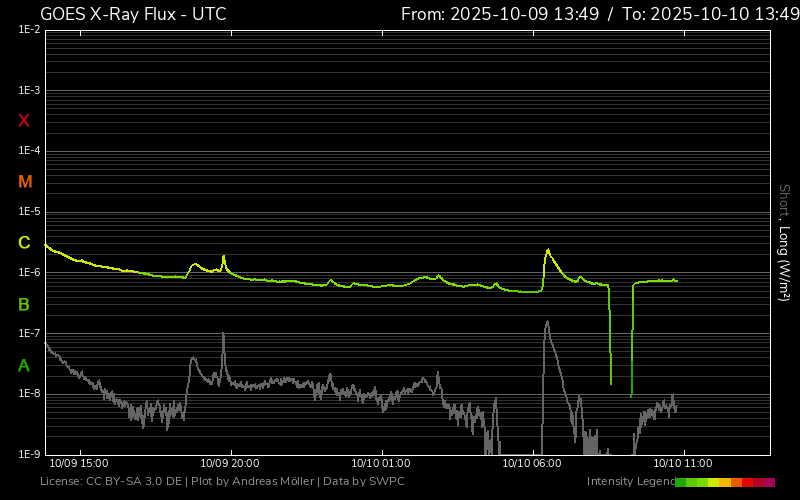This screenshot has height=500, width=800.
Task: Click the red X flare class label
Action: tap(24, 121)
